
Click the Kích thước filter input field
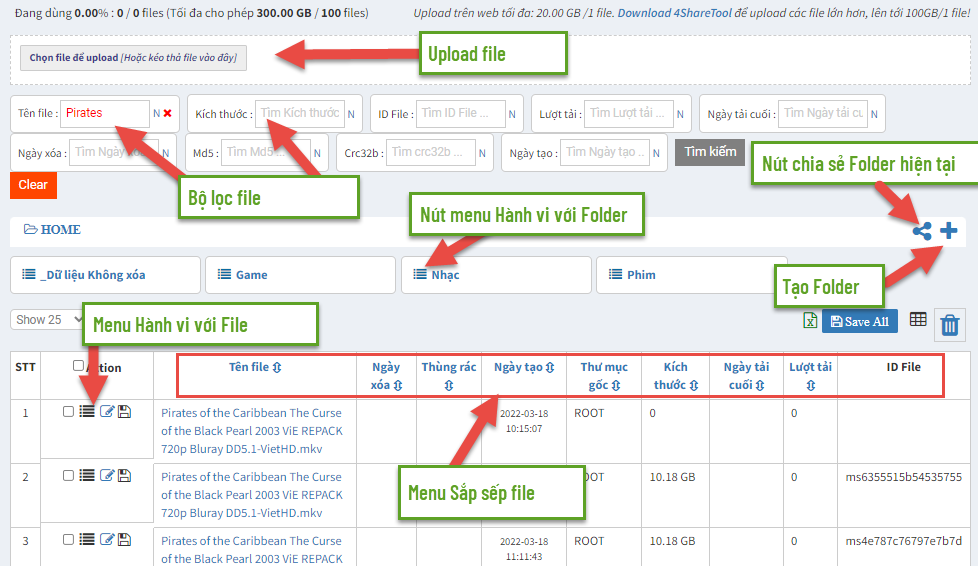tap(300, 114)
